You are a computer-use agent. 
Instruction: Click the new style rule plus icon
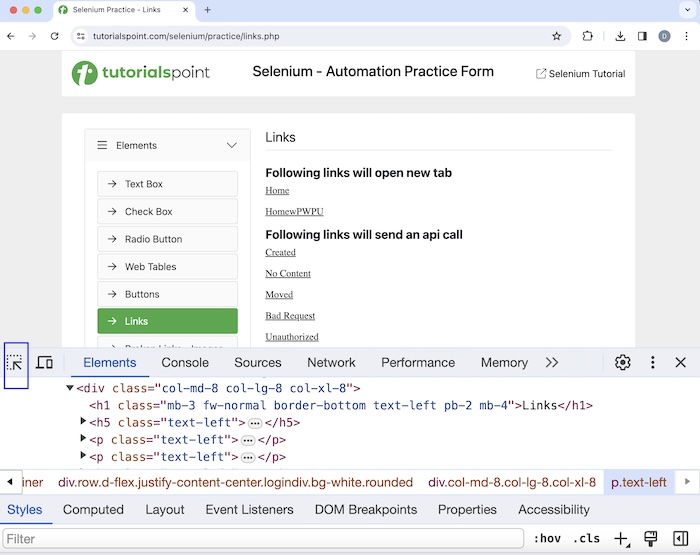[x=621, y=539]
